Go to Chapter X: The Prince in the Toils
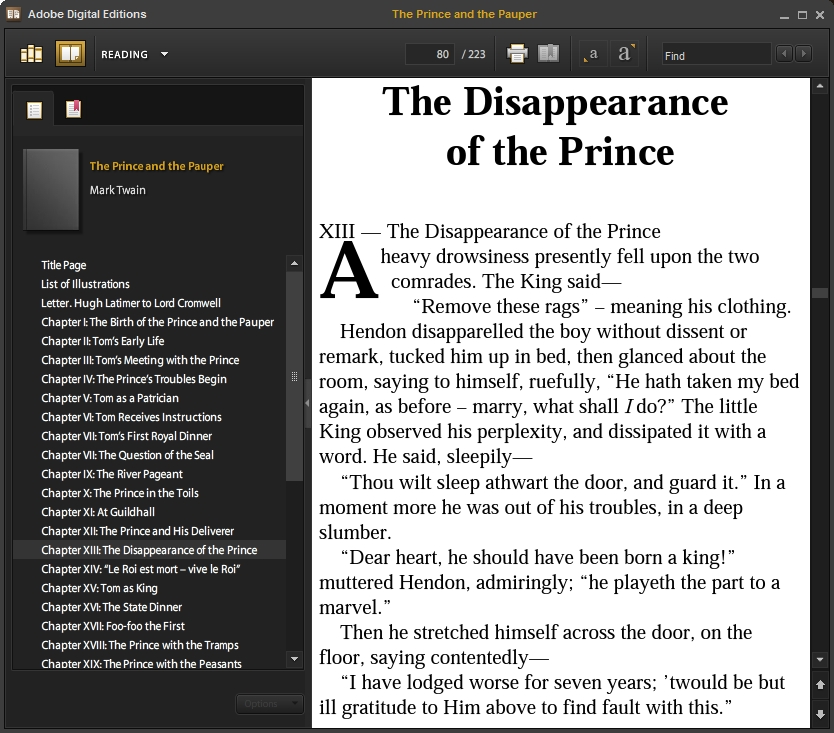Viewport: 834px width, 733px height. pyautogui.click(x=120, y=493)
